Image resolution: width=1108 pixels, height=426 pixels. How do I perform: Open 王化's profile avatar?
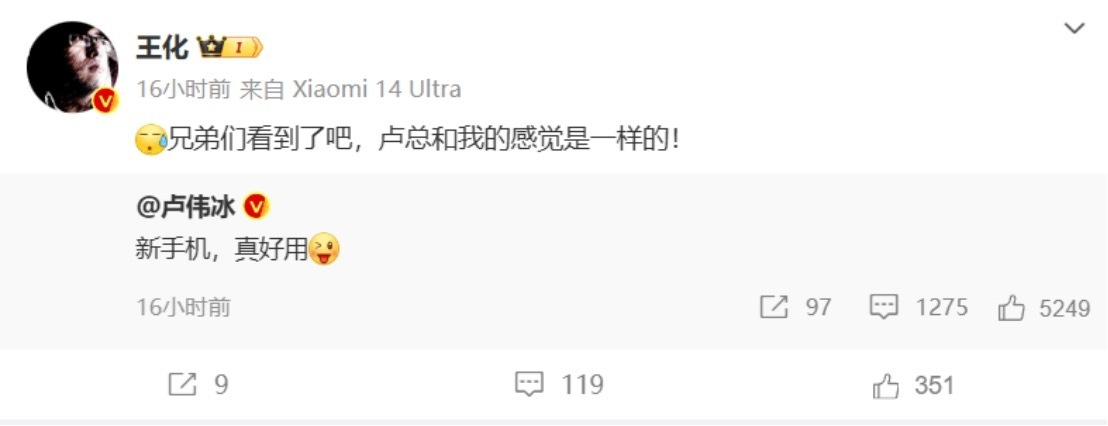tap(72, 67)
